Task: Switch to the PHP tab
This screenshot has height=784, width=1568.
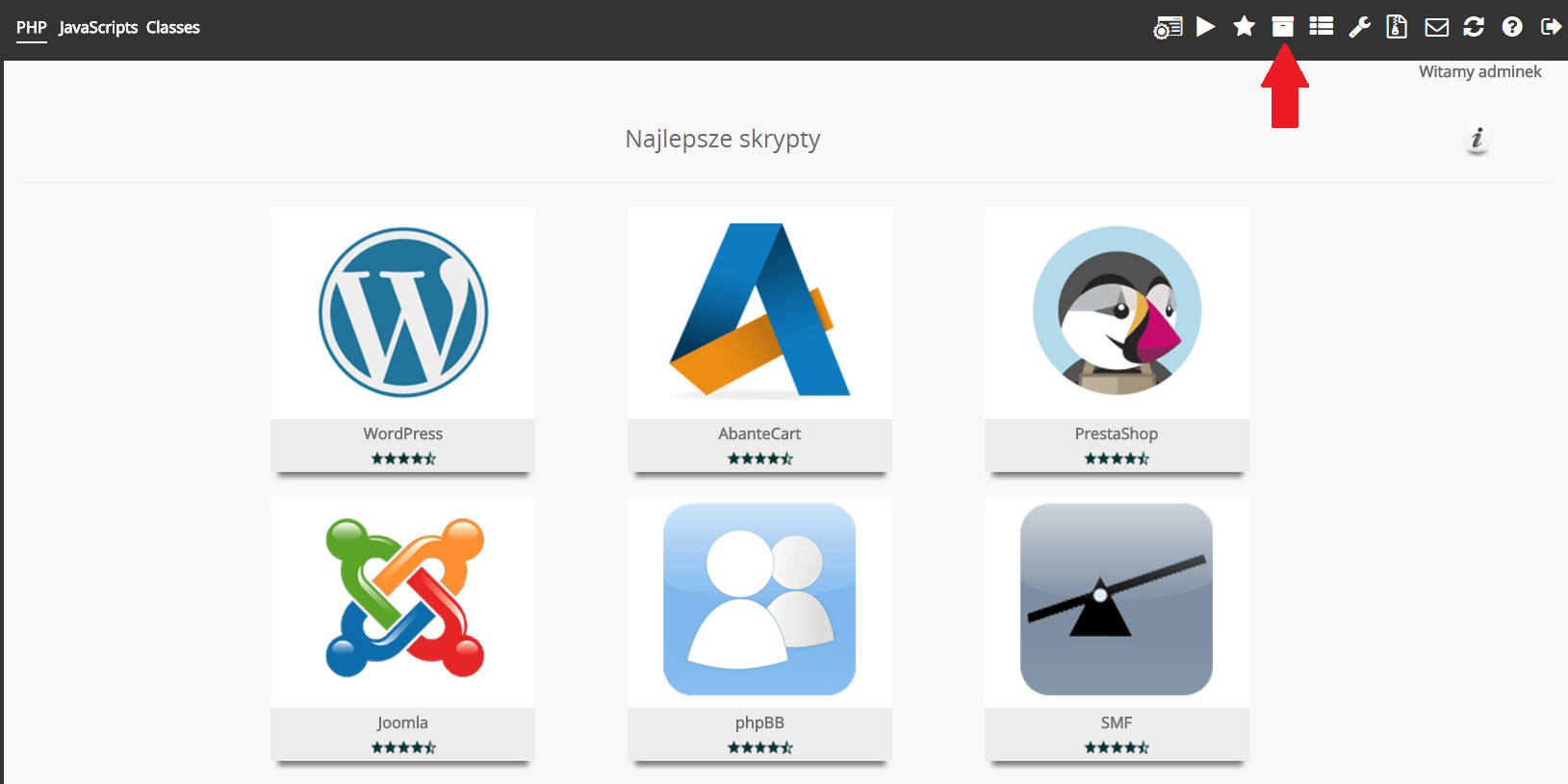Action: [x=31, y=27]
